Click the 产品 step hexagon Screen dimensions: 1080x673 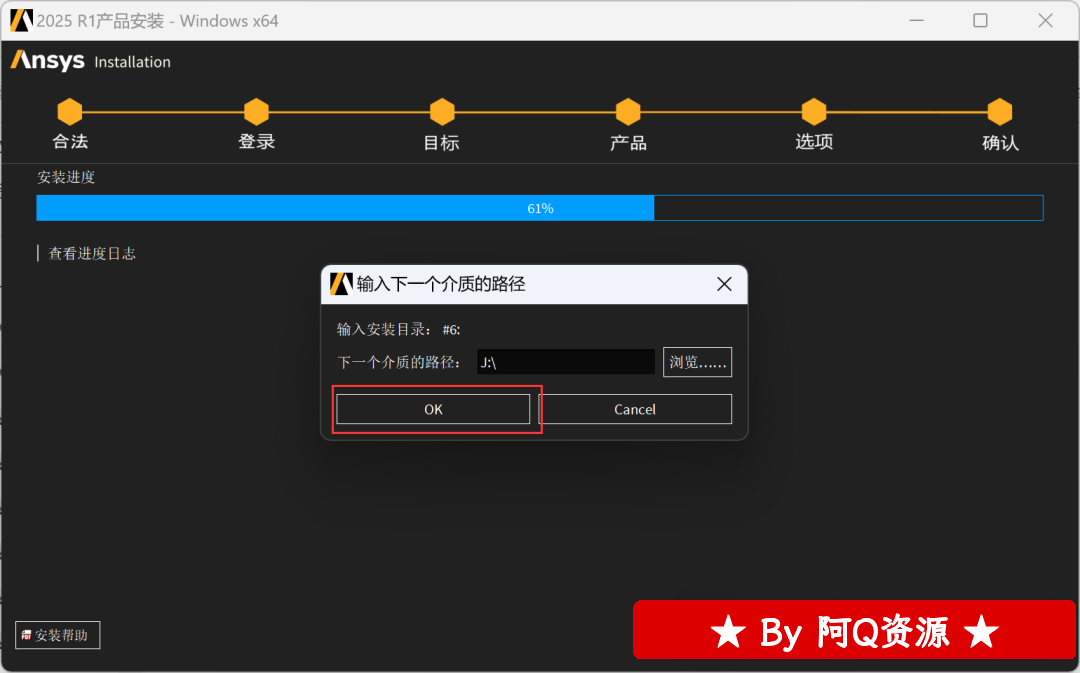tap(628, 112)
